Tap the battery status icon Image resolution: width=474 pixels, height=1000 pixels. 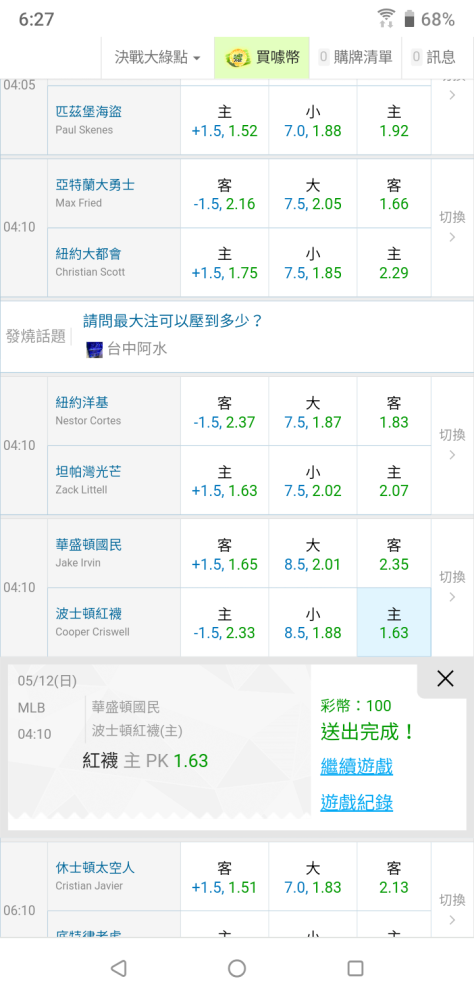point(410,19)
